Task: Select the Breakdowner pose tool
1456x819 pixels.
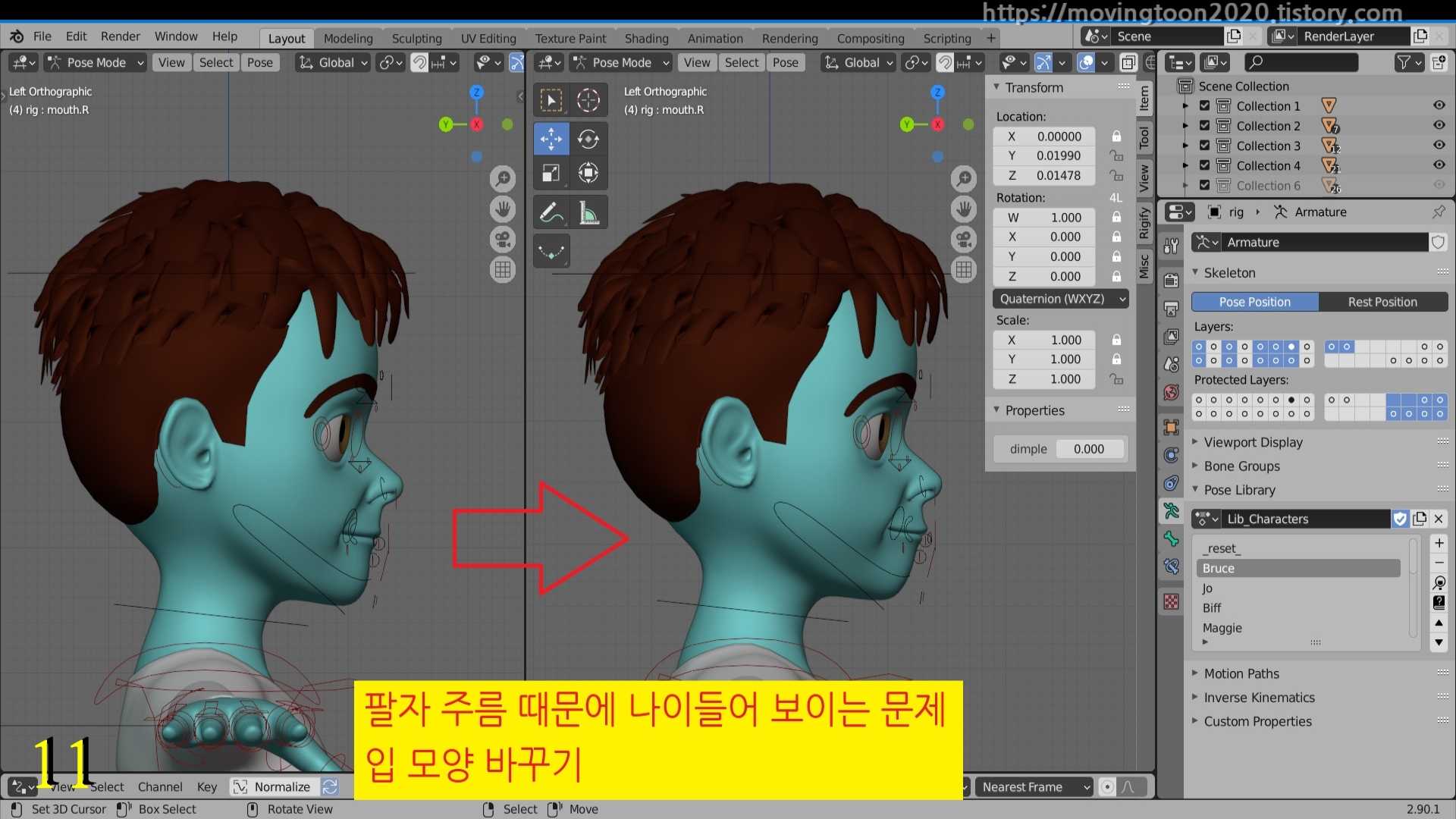Action: coord(551,251)
